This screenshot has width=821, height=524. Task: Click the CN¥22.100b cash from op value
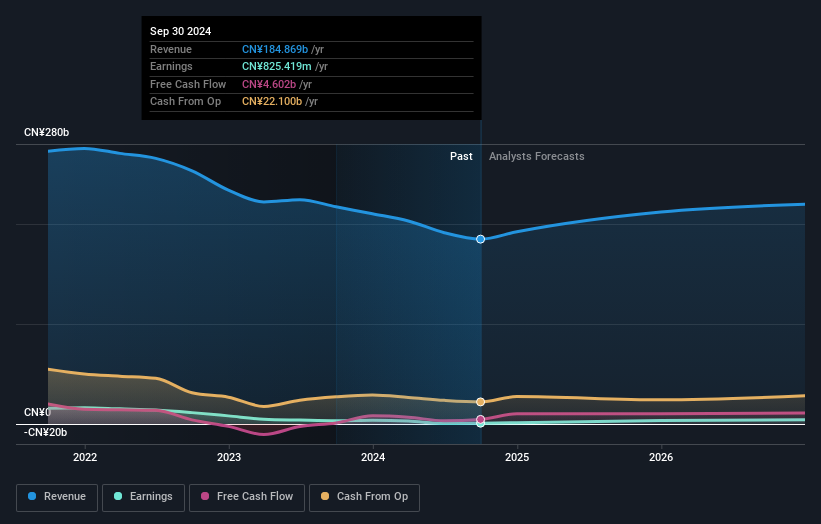tap(272, 102)
